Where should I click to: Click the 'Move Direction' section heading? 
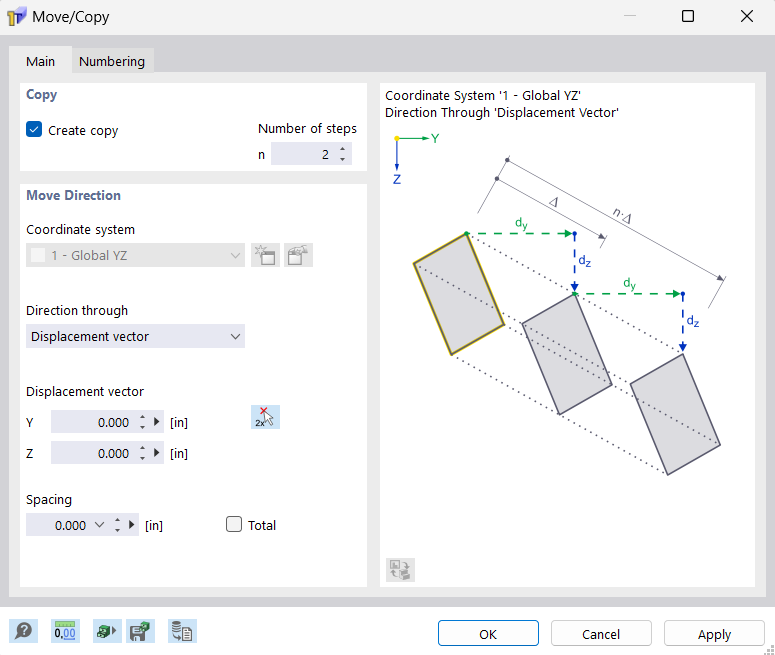point(73,195)
